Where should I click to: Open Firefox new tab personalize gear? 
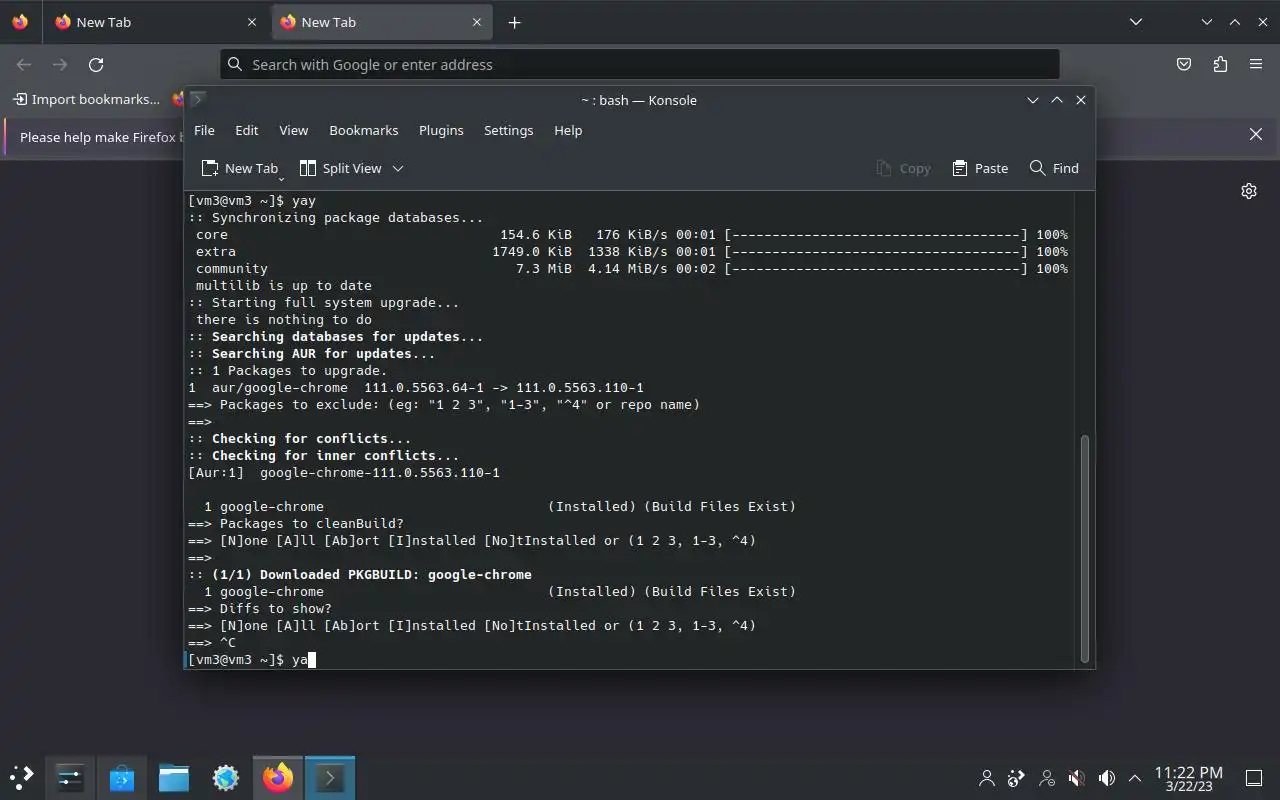point(1249,191)
